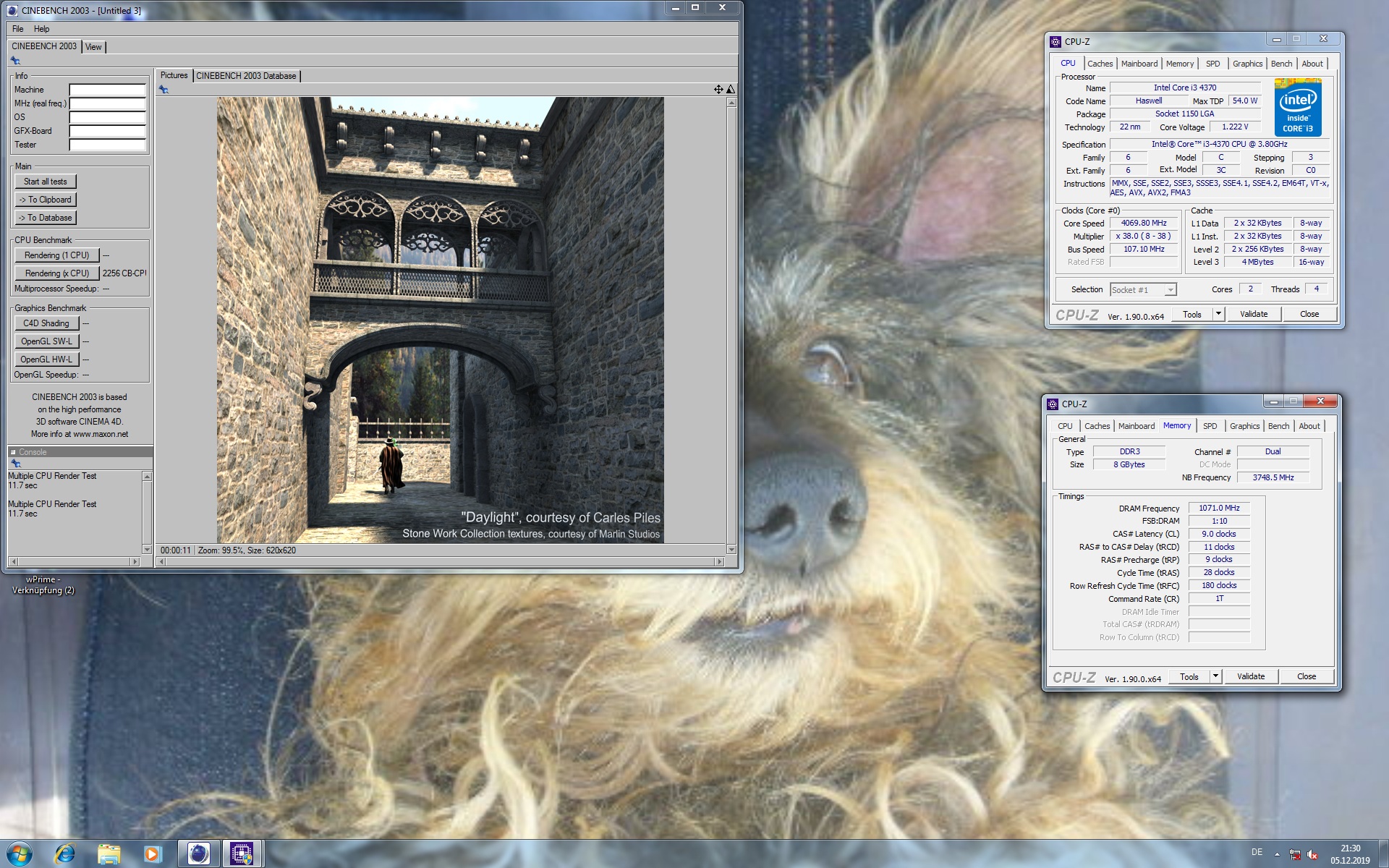Image resolution: width=1389 pixels, height=868 pixels.
Task: Click the picture panel horizontal scrollbar right arrow
Action: tap(719, 561)
